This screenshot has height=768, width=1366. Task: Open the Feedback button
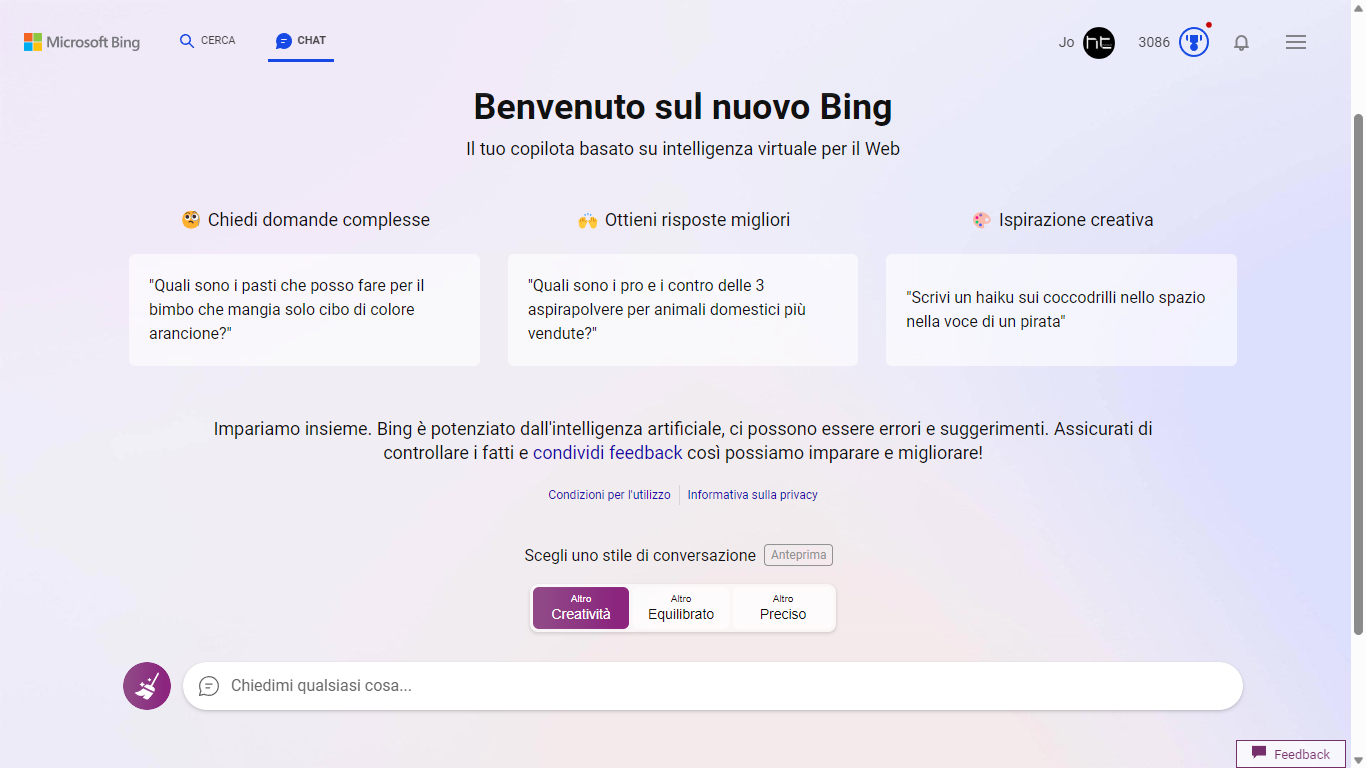pos(1291,754)
